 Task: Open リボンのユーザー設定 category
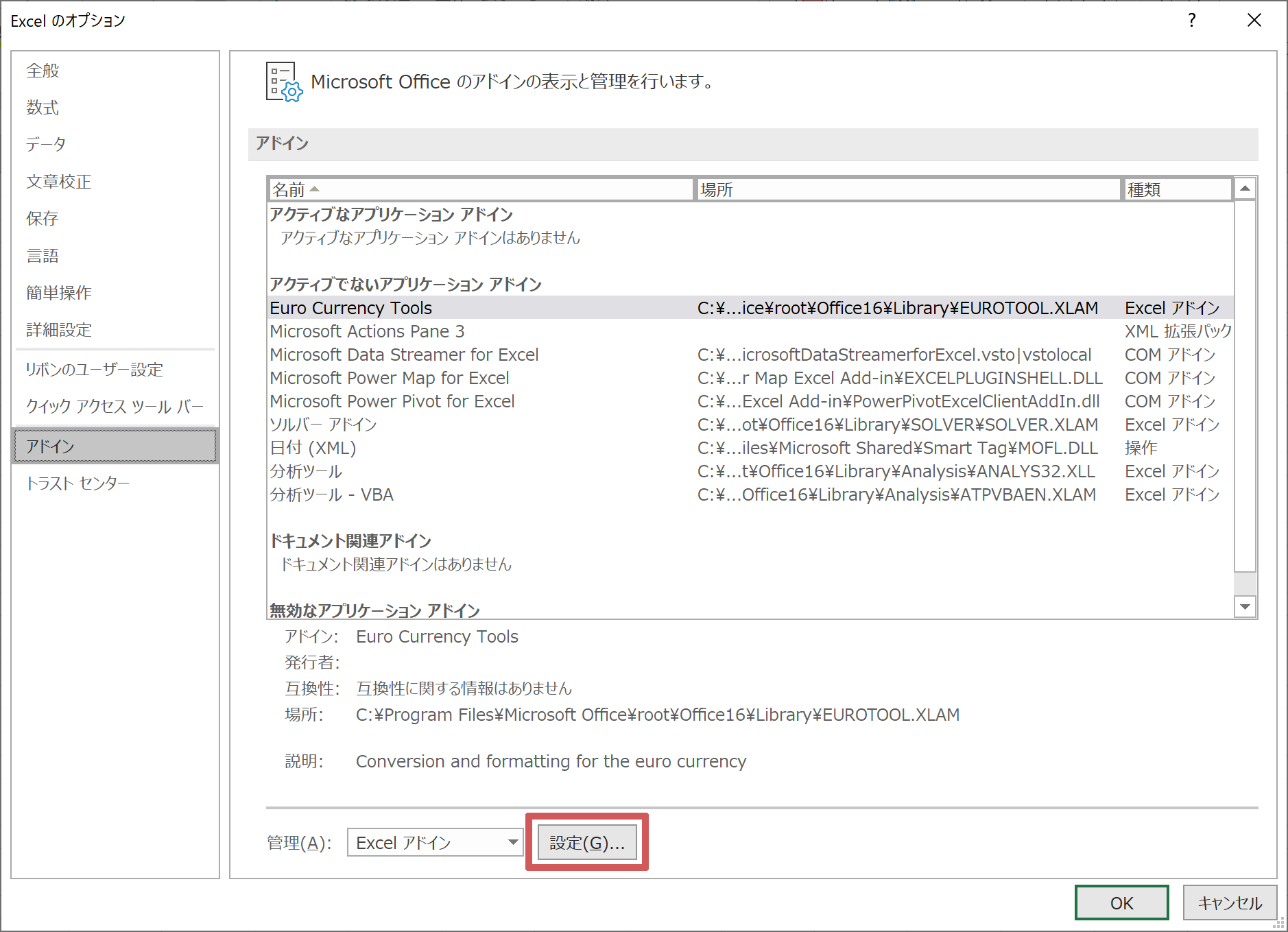(x=94, y=370)
